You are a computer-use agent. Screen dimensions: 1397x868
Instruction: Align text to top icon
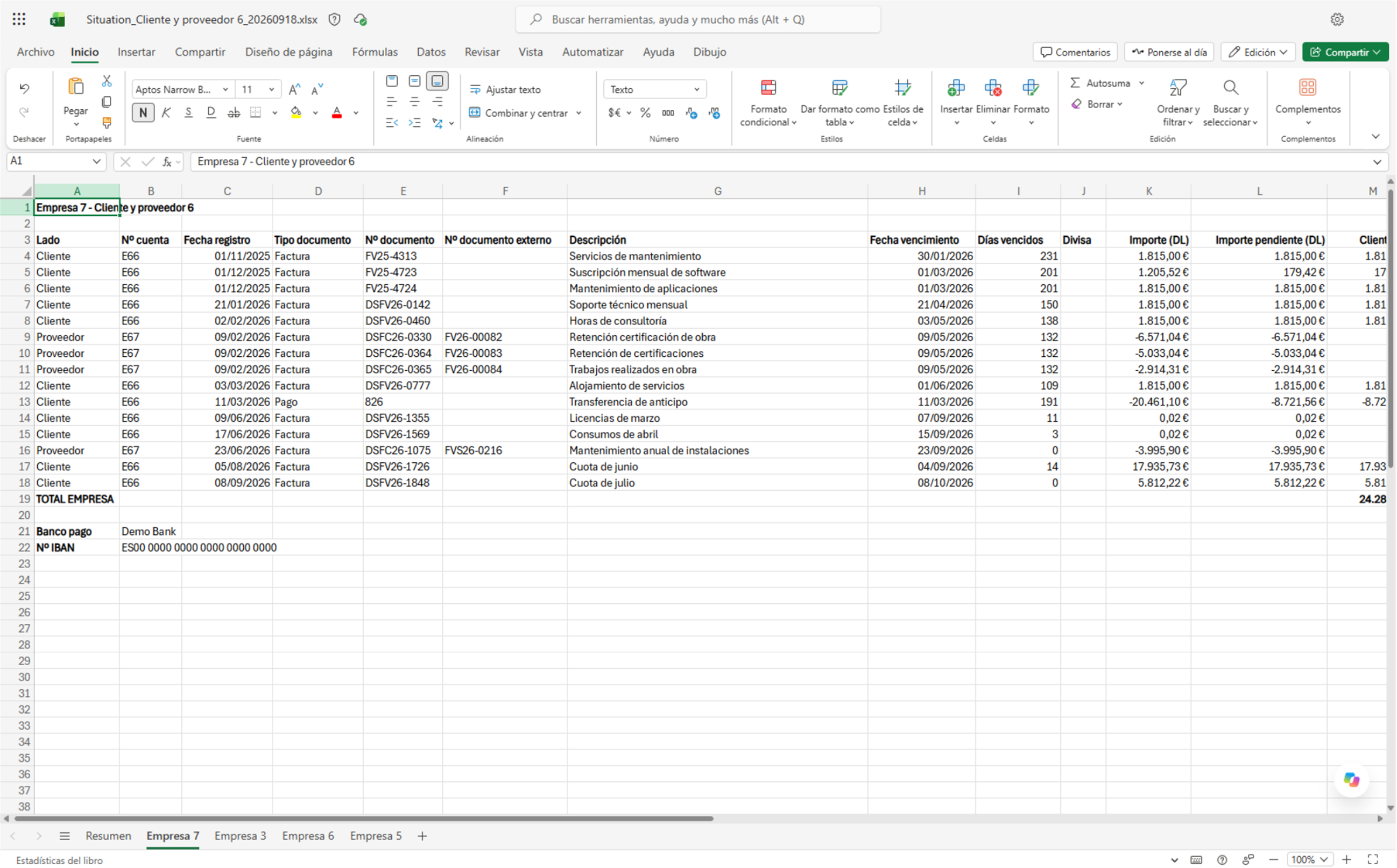392,81
